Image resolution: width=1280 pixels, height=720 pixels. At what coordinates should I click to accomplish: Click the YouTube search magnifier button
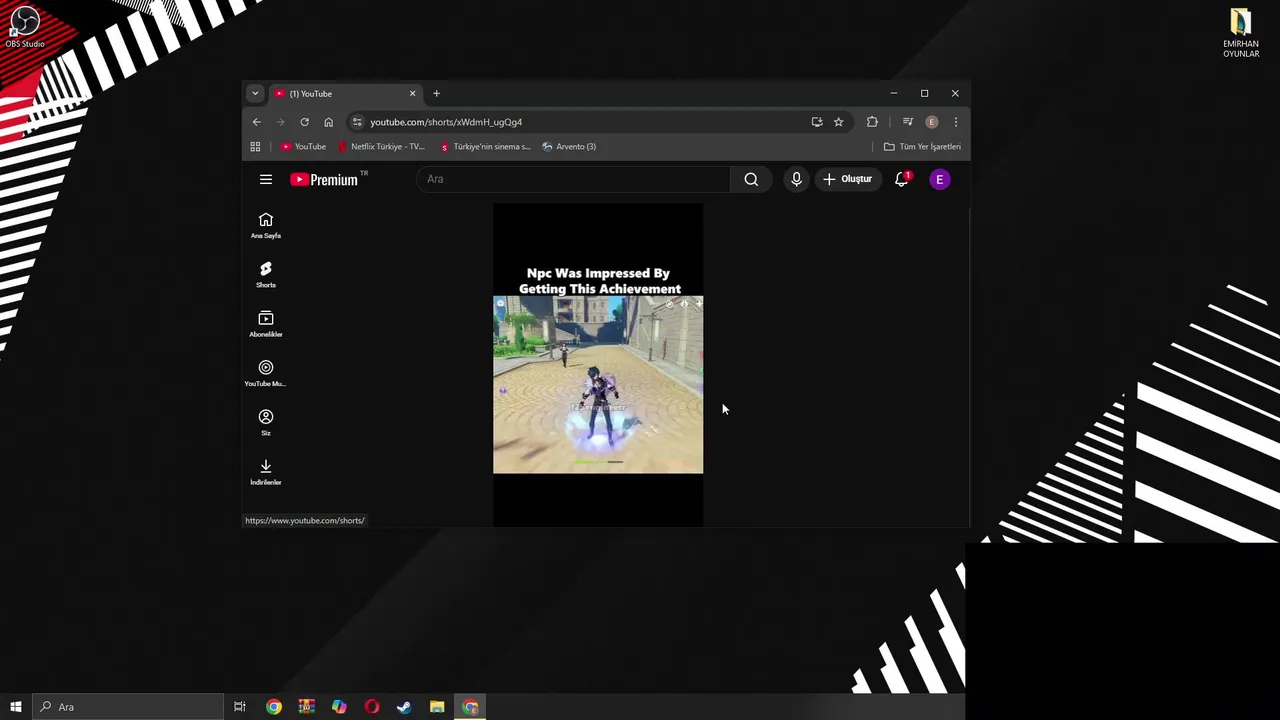751,179
